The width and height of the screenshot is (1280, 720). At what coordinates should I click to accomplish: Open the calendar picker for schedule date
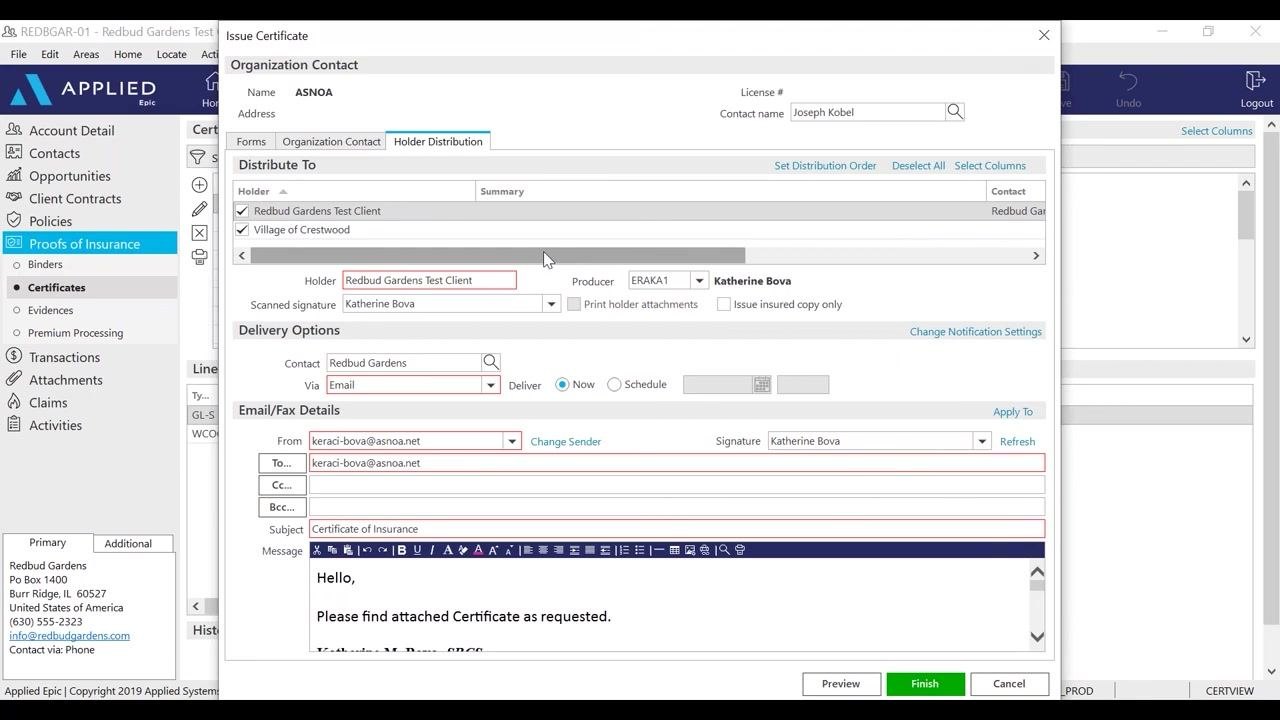coord(762,385)
